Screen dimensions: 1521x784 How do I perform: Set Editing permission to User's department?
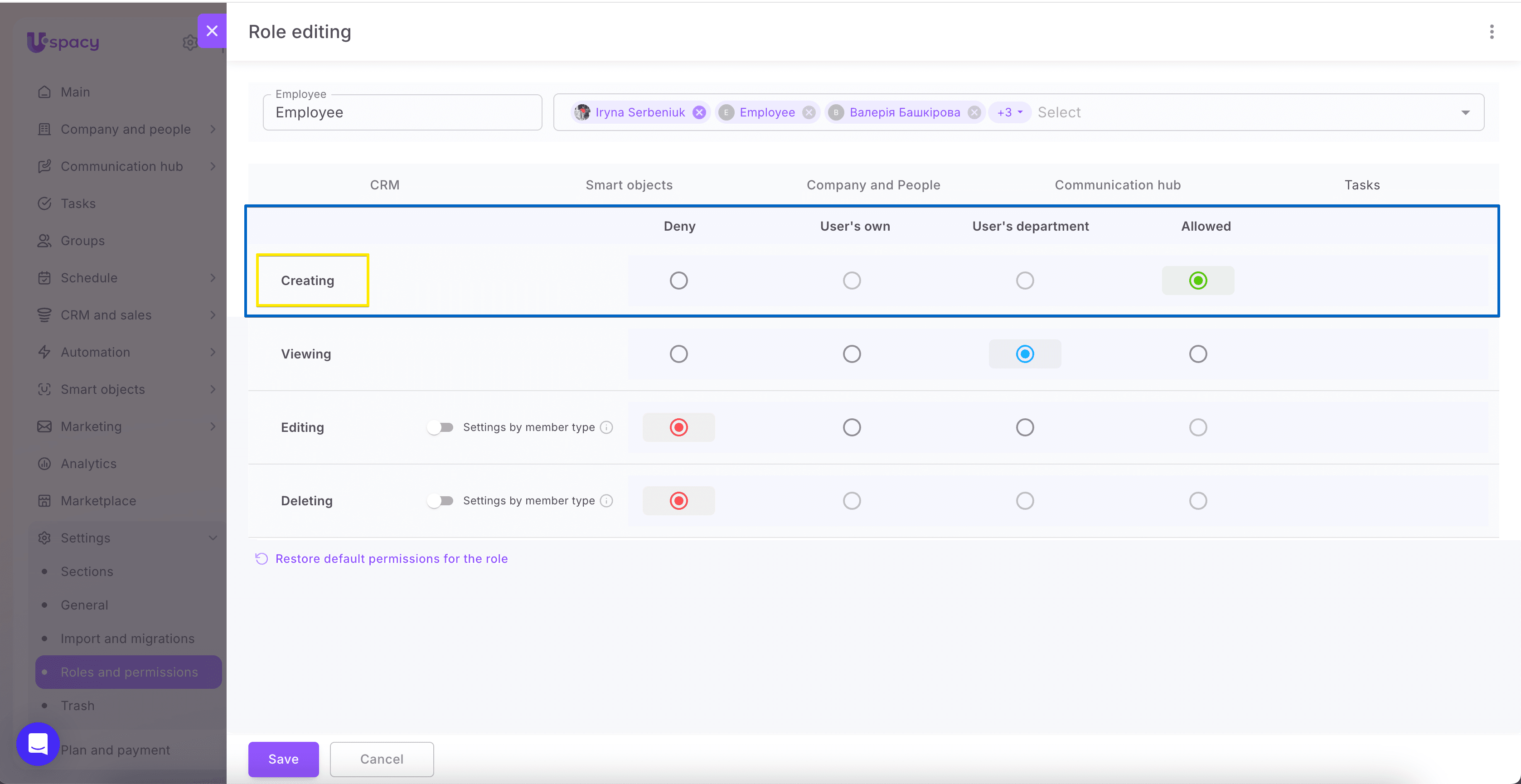pos(1025,427)
